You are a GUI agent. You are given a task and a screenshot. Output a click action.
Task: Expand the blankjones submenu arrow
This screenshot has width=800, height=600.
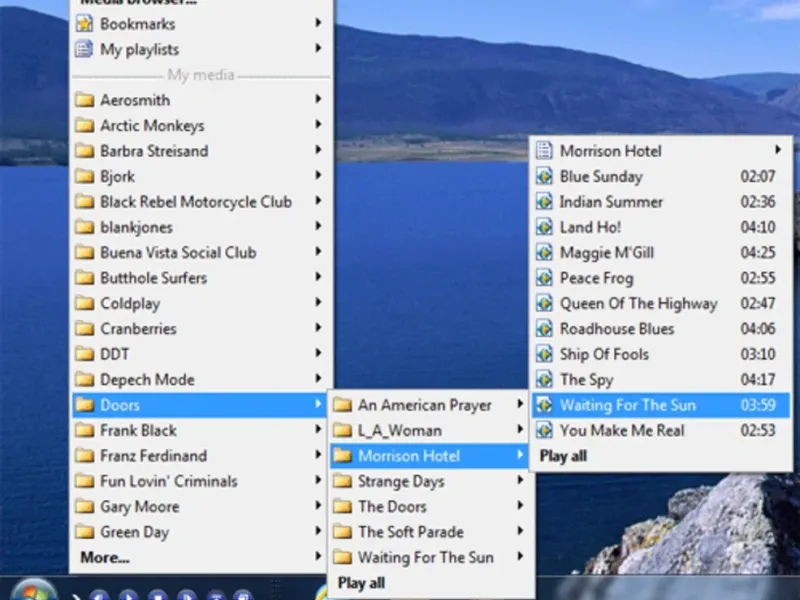coord(318,226)
